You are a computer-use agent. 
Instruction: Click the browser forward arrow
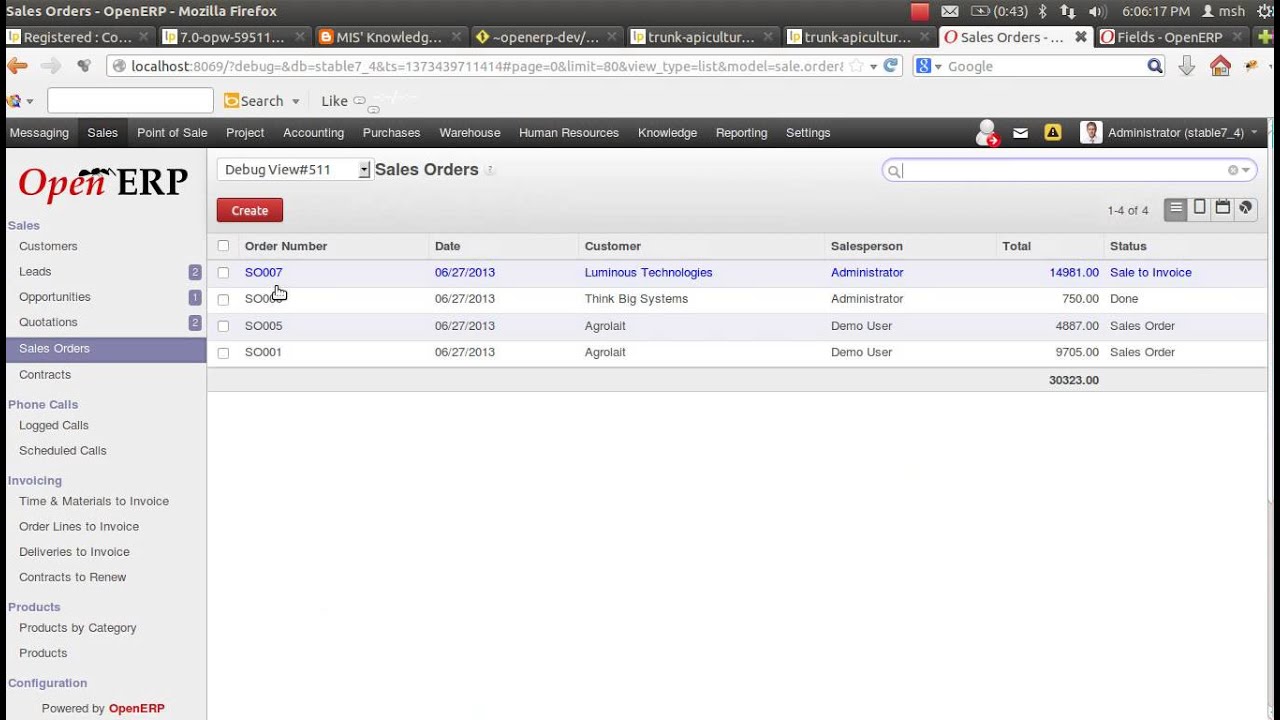coord(51,66)
